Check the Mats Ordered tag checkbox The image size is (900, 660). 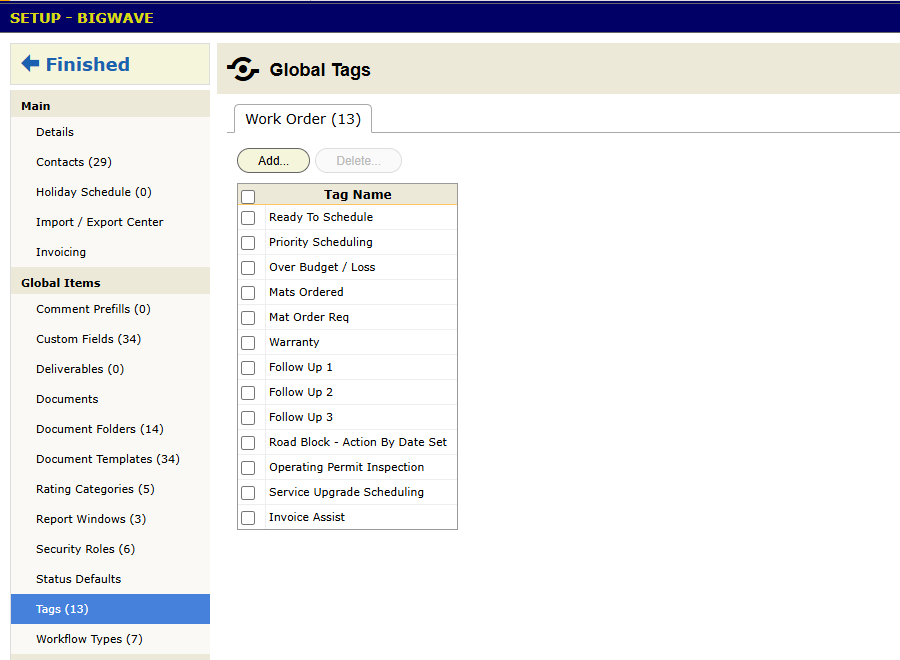click(x=248, y=293)
